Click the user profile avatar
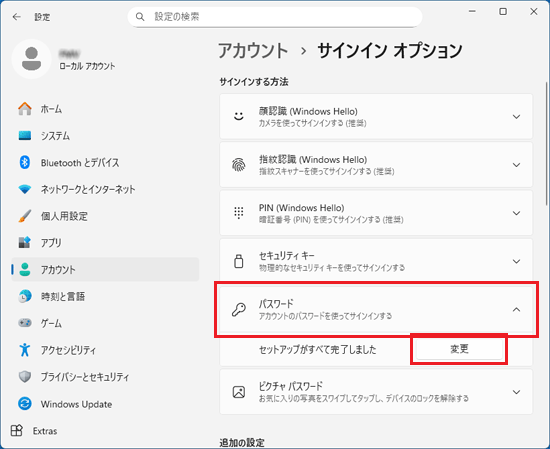Screen dimensions: 550x449 pyautogui.click(x=32, y=59)
